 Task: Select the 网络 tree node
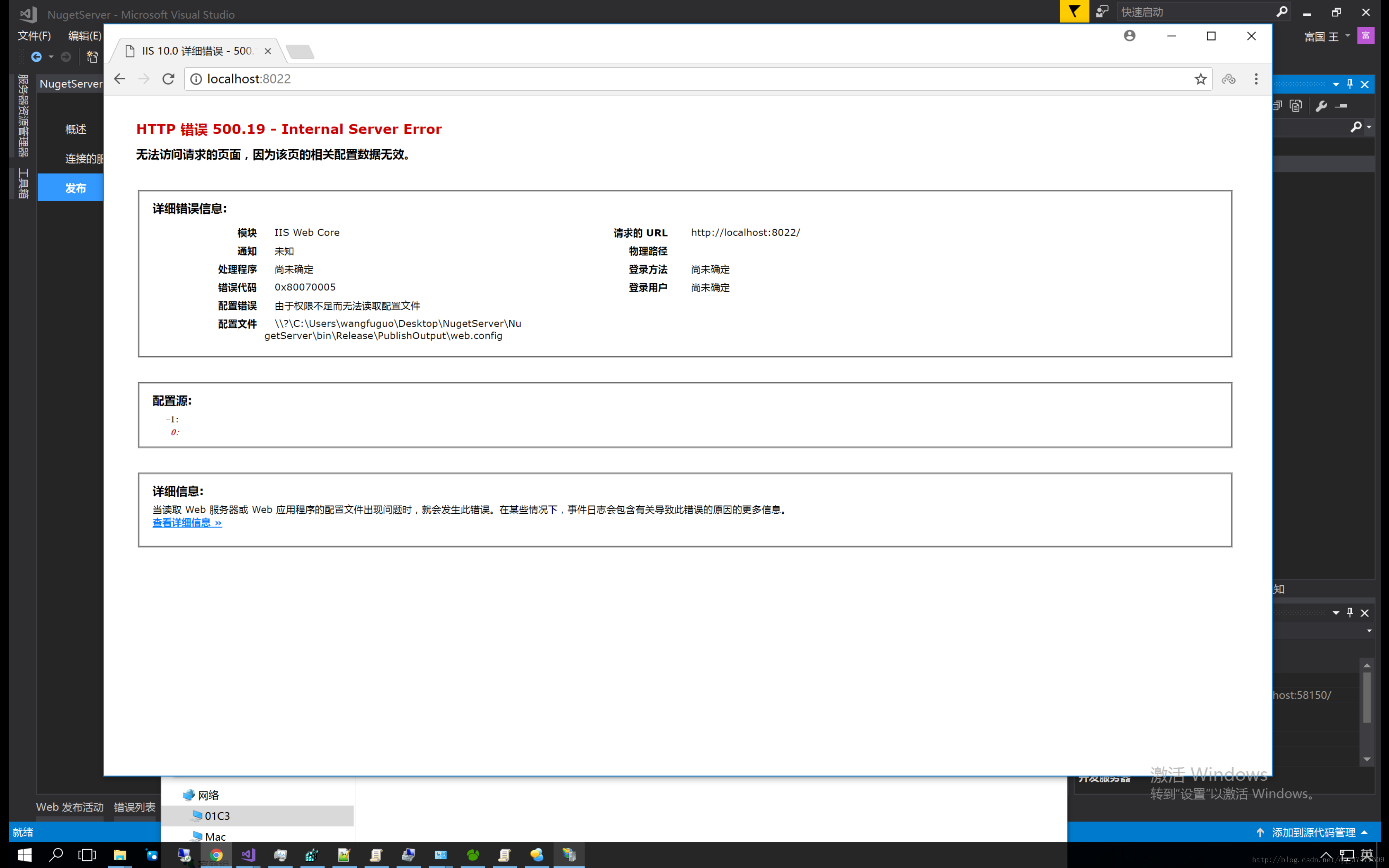(201, 794)
